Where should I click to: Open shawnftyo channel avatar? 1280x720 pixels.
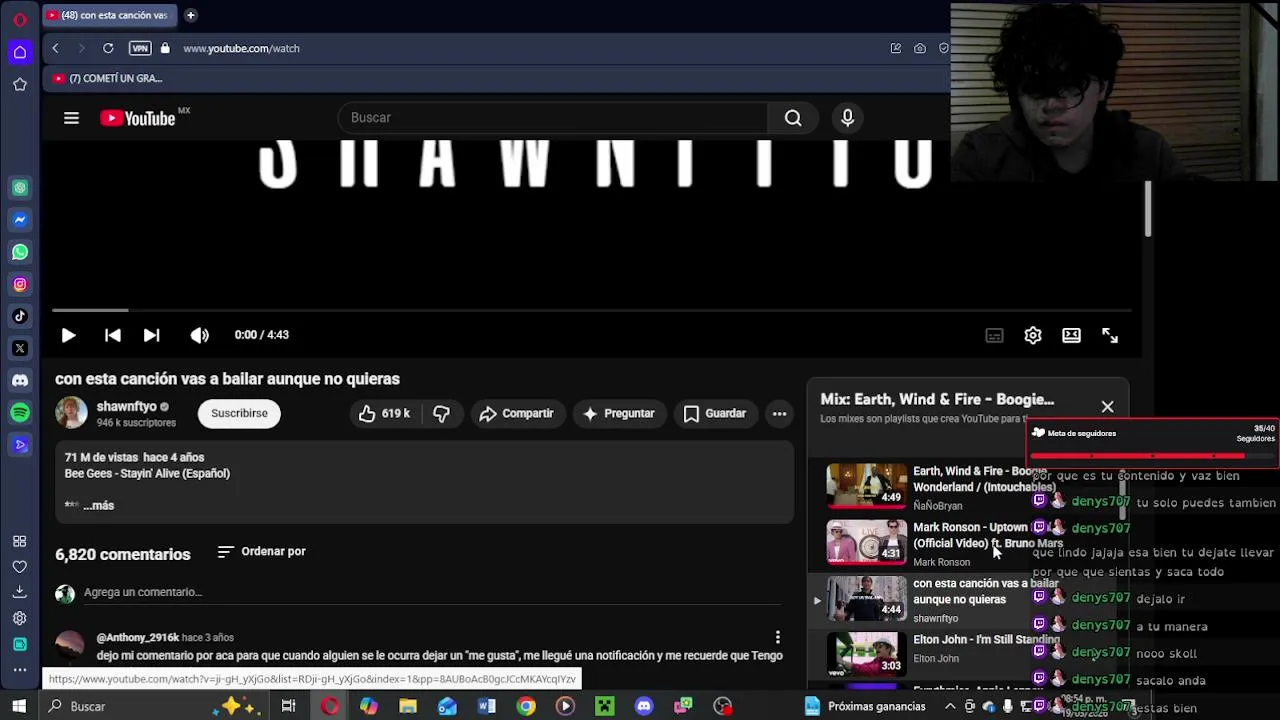coord(71,412)
